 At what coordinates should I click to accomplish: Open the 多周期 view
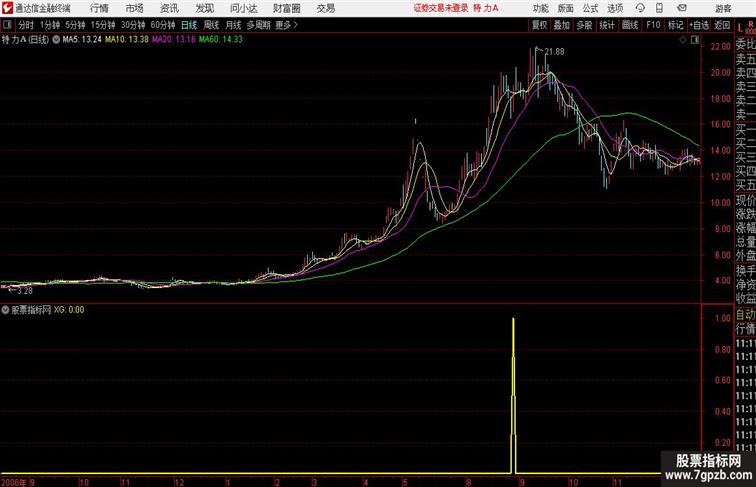tap(258, 25)
